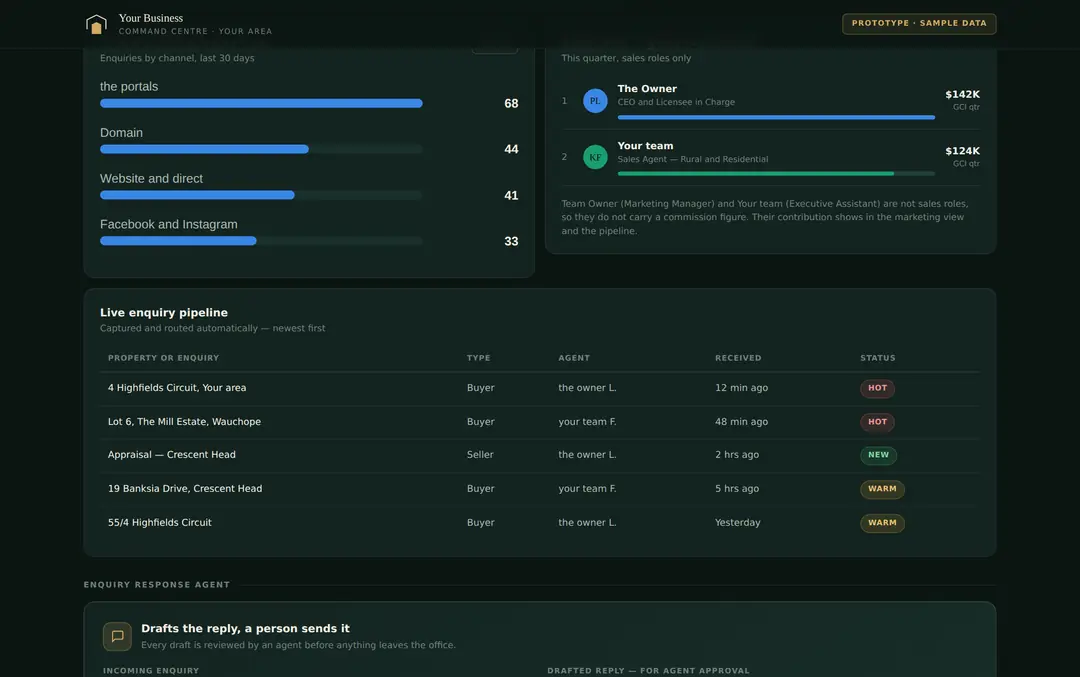This screenshot has width=1080, height=677.
Task: Click the Domain enquiry progress bar
Action: [261, 149]
